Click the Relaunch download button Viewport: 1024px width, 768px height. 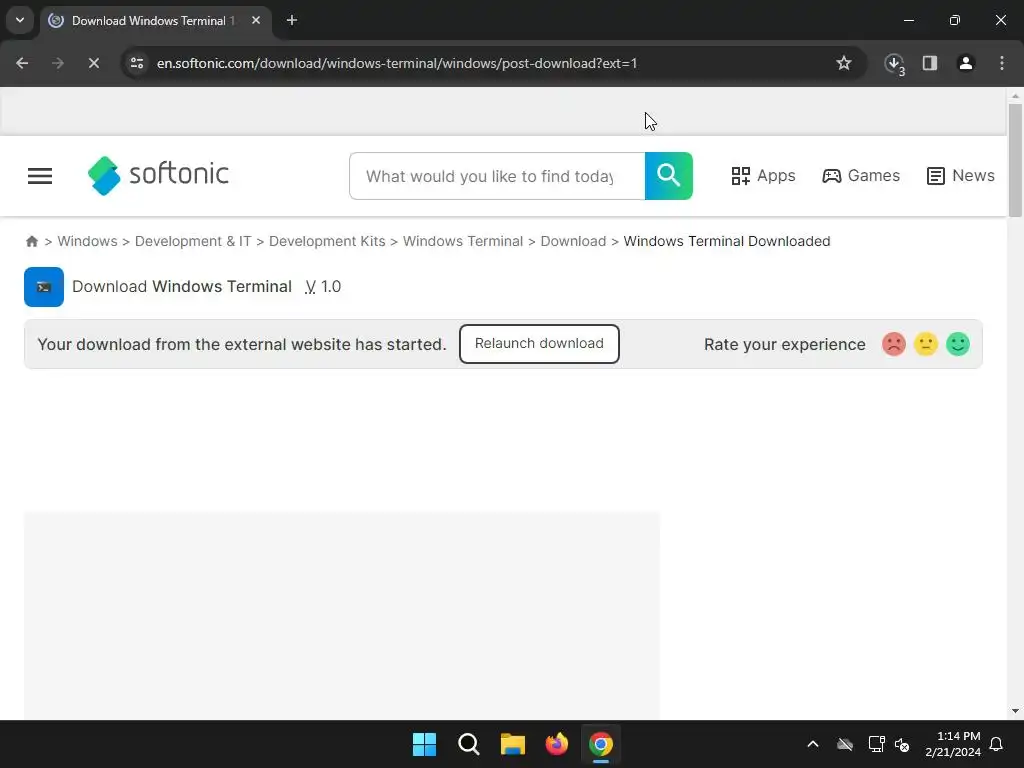(539, 344)
